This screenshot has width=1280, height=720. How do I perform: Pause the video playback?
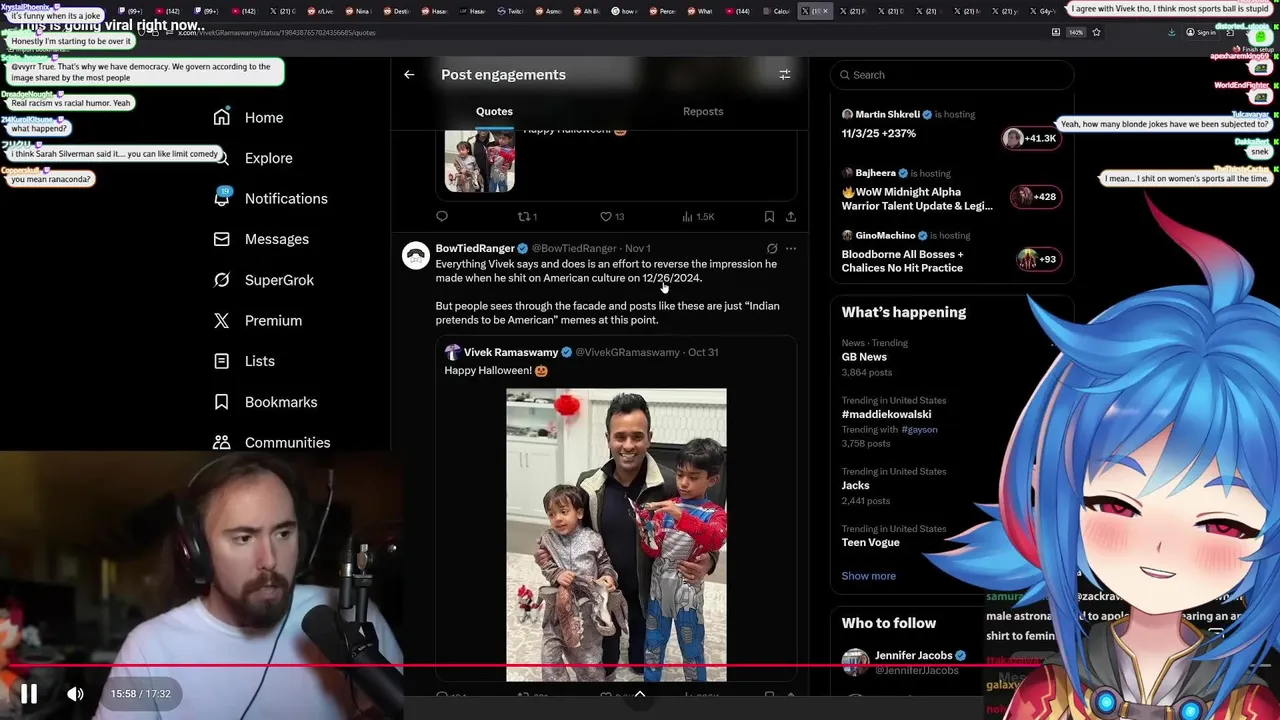(29, 694)
